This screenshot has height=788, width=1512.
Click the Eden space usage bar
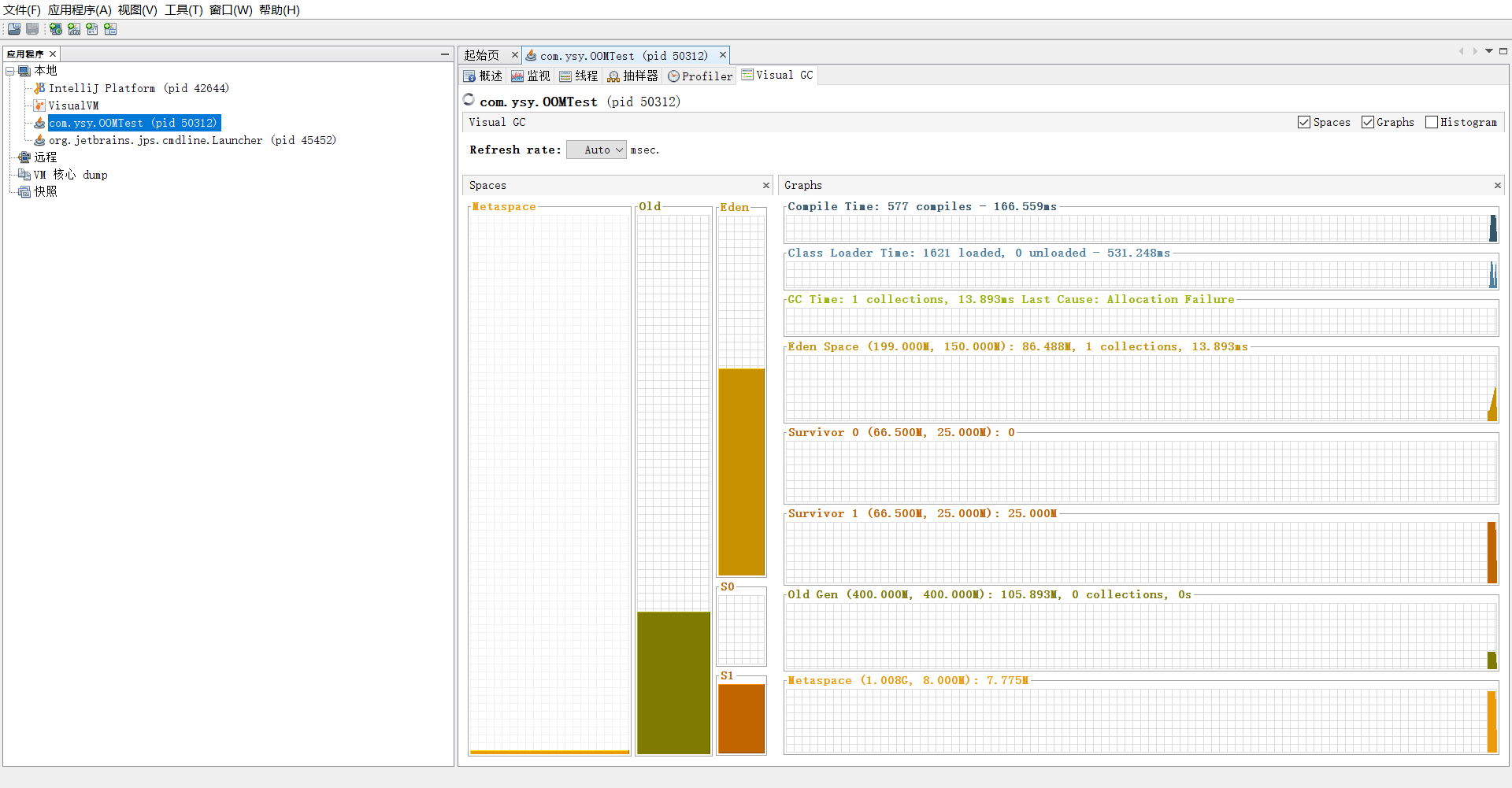click(x=742, y=472)
